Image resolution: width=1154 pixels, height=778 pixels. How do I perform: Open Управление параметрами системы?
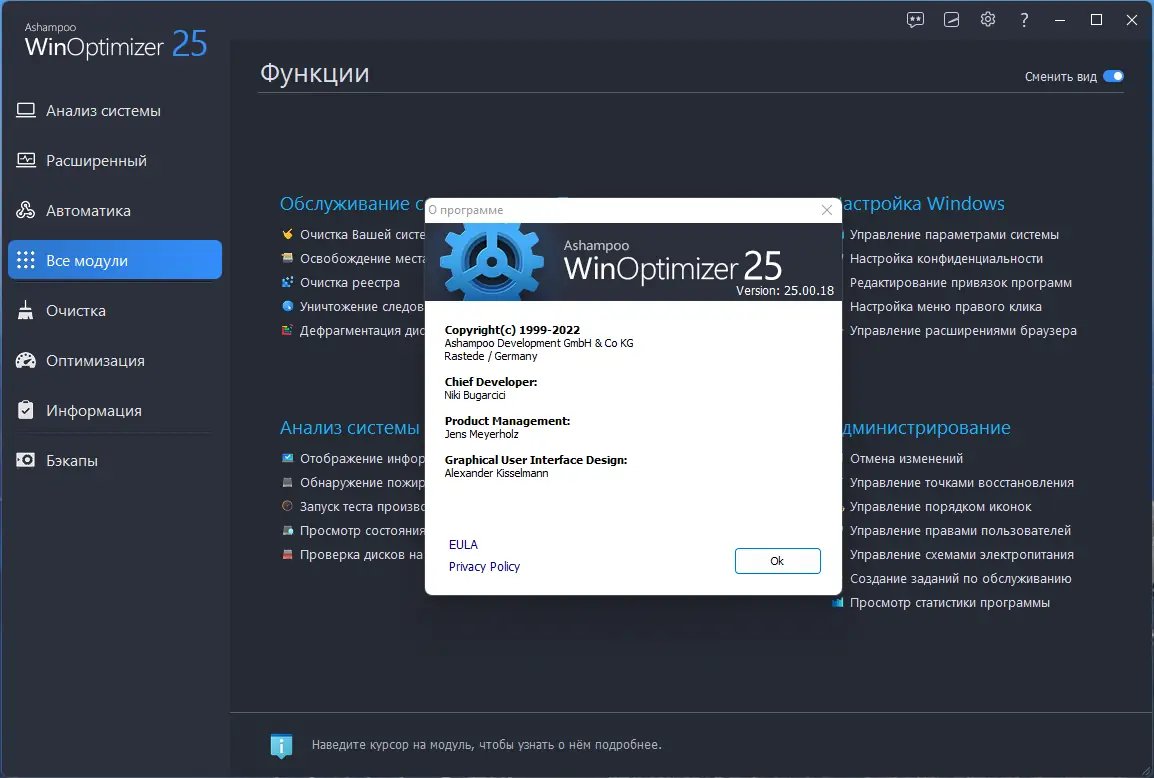pyautogui.click(x=954, y=235)
